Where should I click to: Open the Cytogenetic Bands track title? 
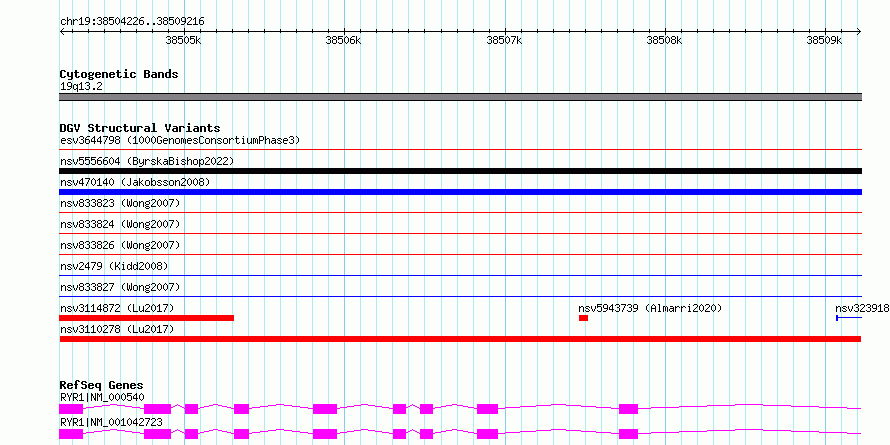click(119, 74)
